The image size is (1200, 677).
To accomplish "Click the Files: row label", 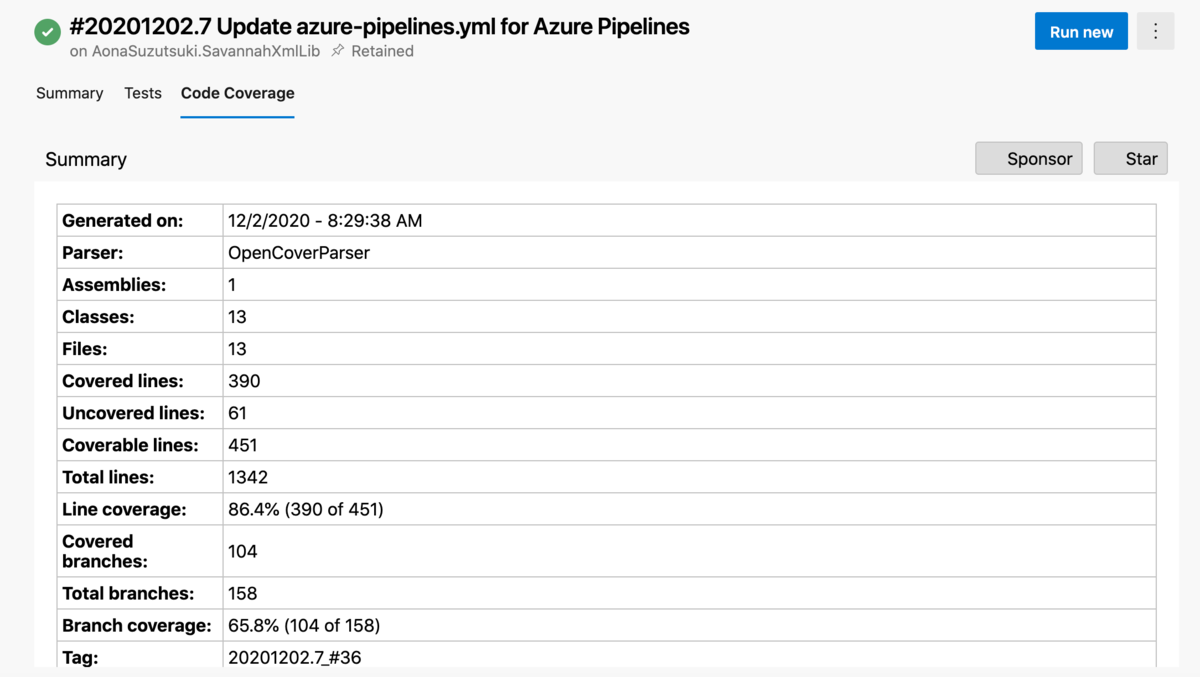I will point(84,349).
